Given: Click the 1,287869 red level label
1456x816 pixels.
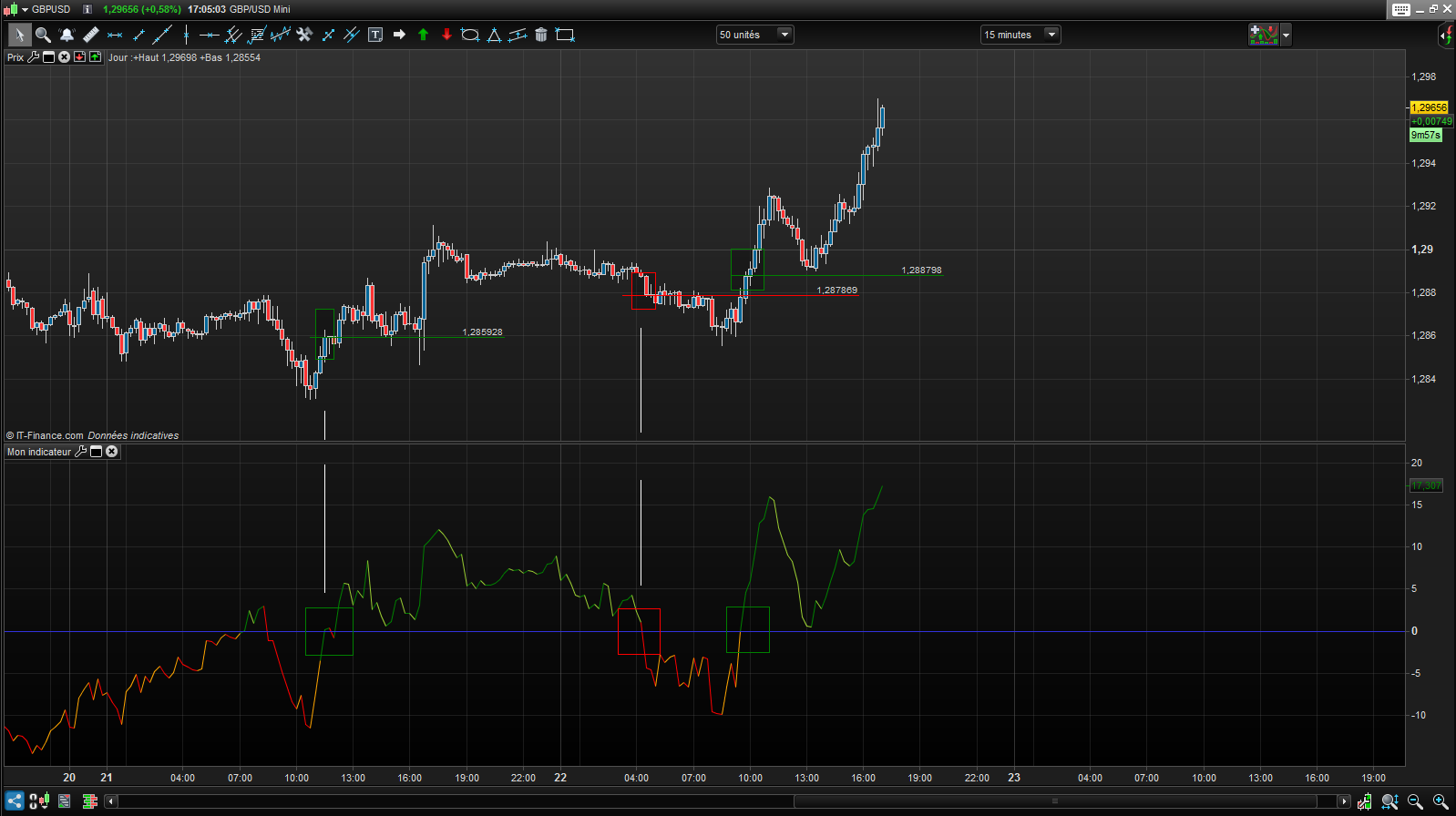Looking at the screenshot, I should coord(836,291).
